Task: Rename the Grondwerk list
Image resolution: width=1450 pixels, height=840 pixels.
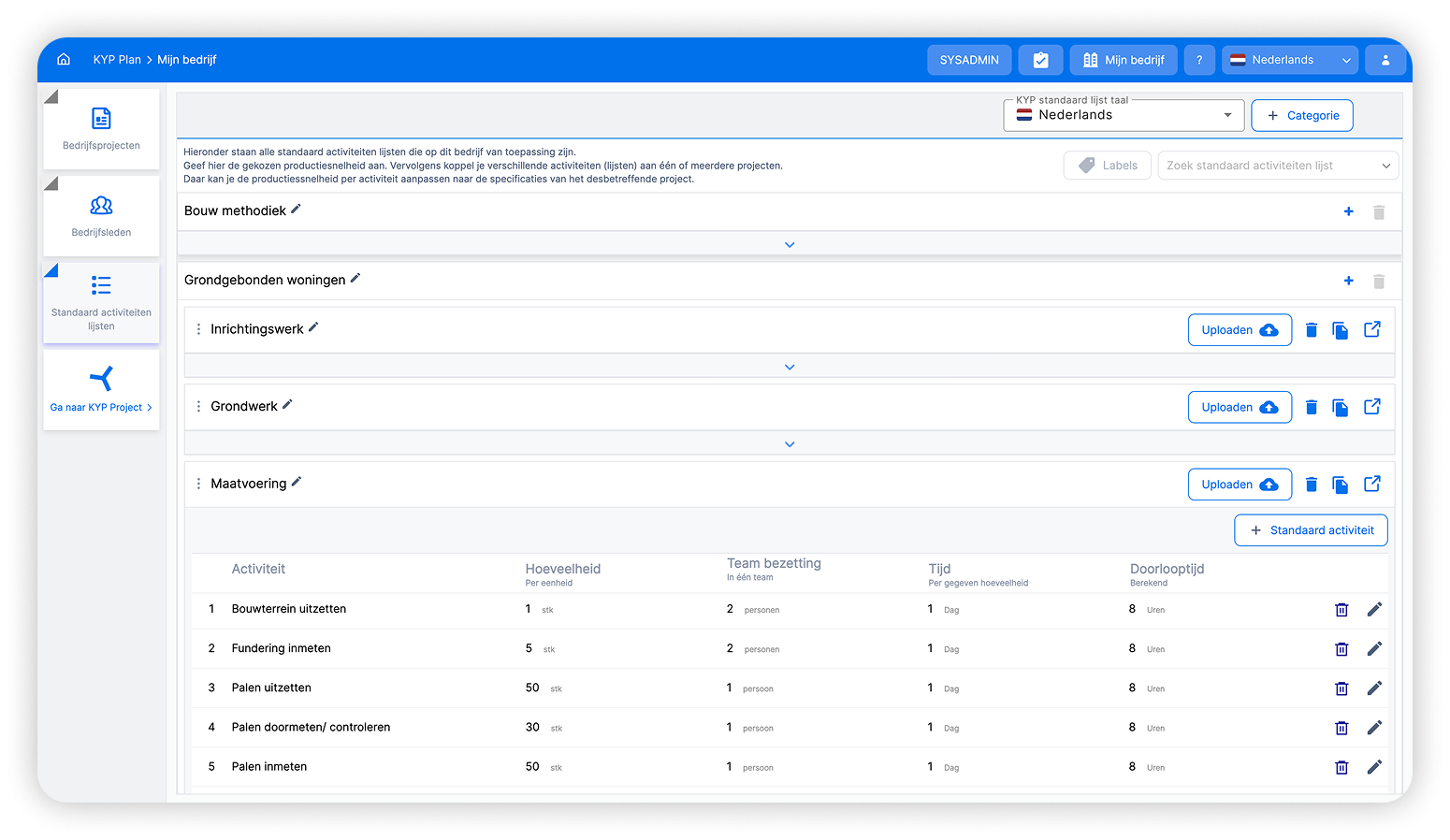Action: click(x=287, y=405)
